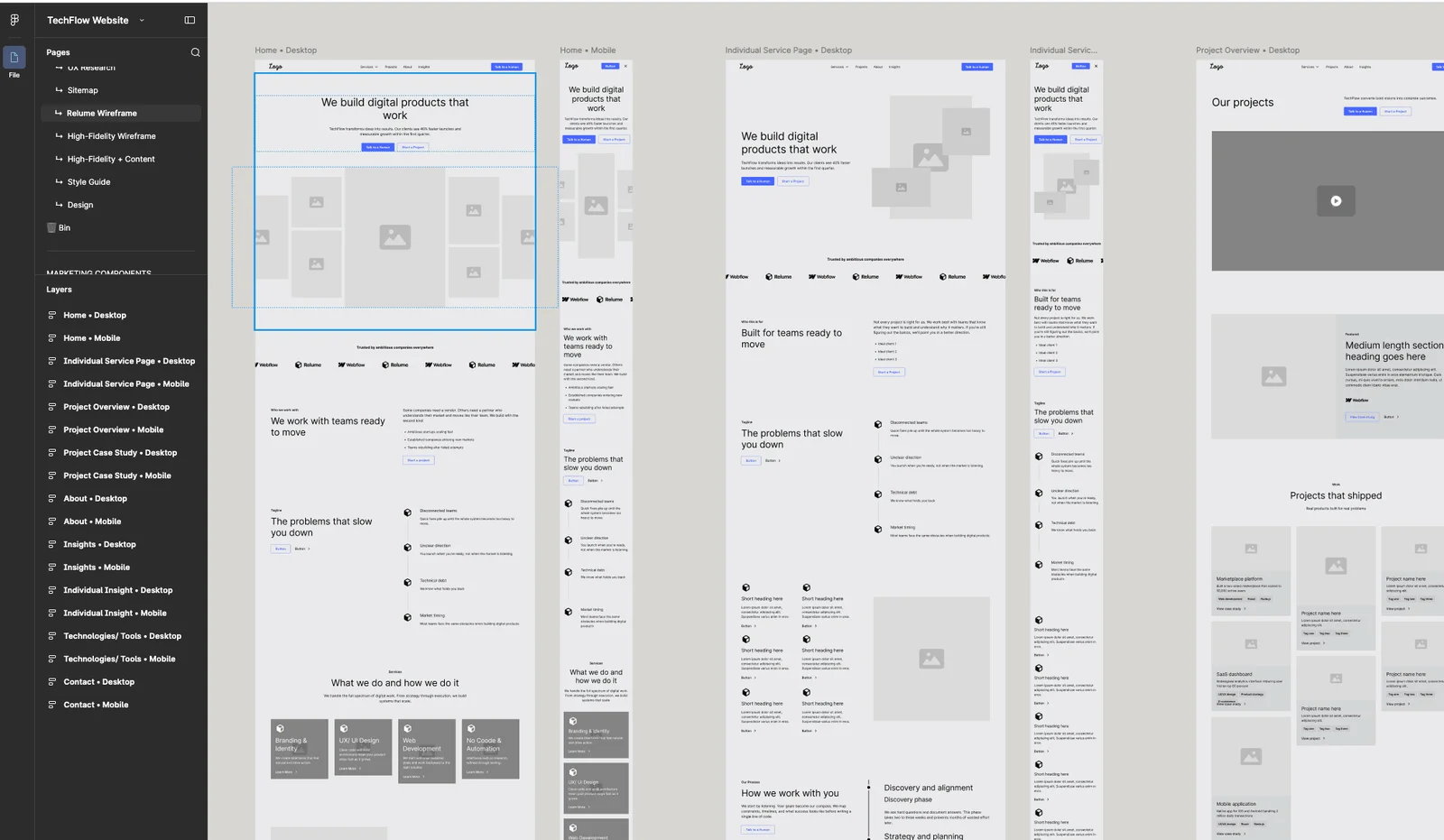Click frame icon beside Home • Desktop layer
The height and width of the screenshot is (840, 1444).
(x=52, y=315)
